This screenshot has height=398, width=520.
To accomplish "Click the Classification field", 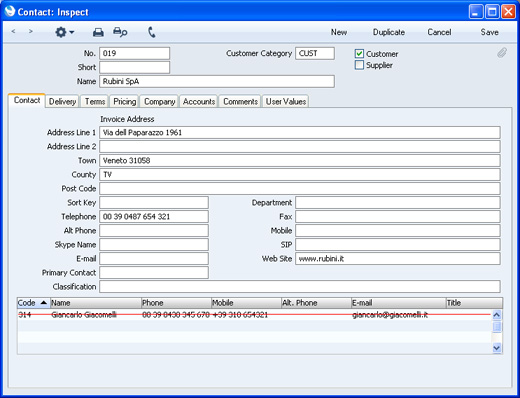I will point(300,286).
